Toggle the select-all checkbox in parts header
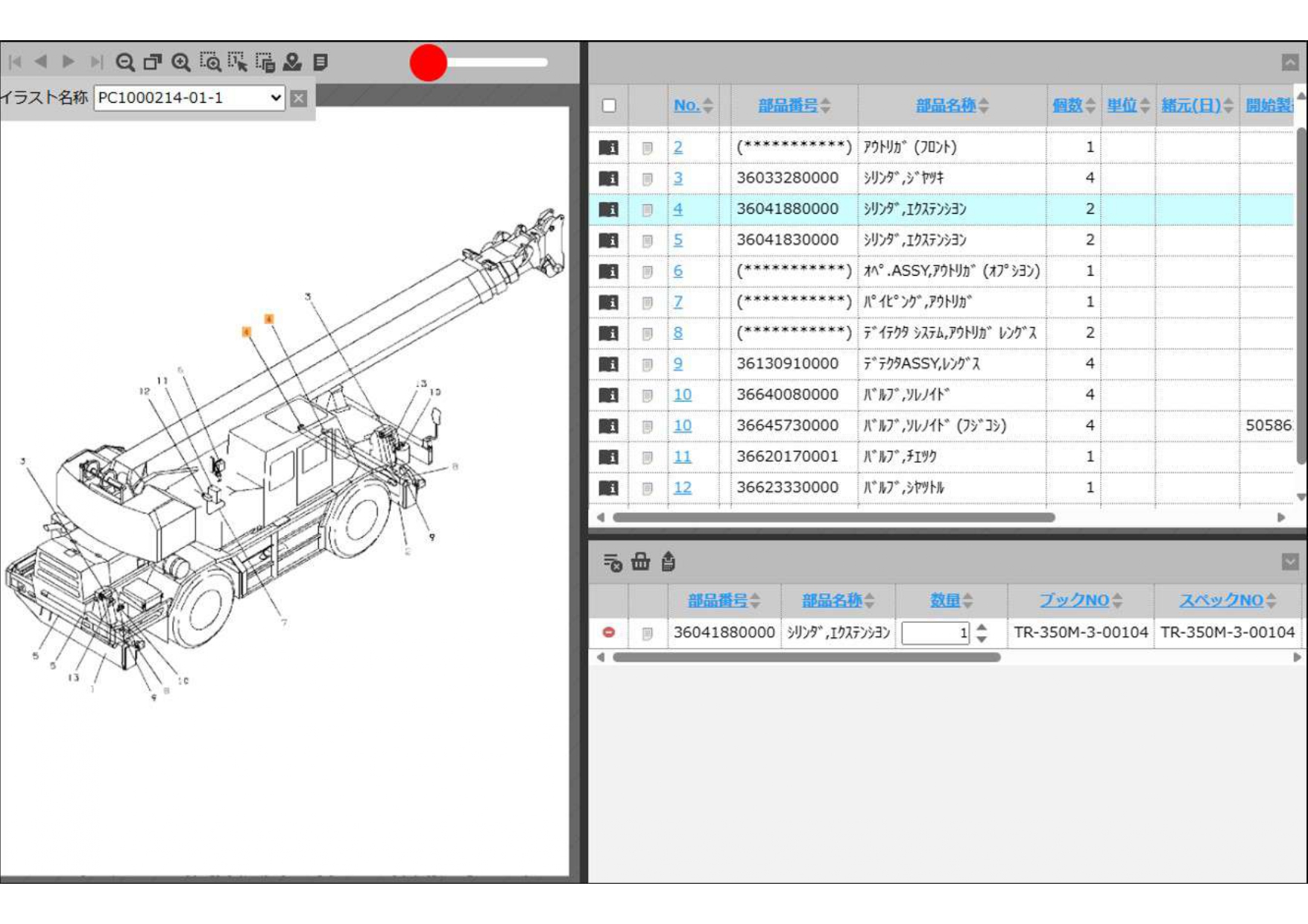Image resolution: width=1308 pixels, height=924 pixels. [x=609, y=106]
